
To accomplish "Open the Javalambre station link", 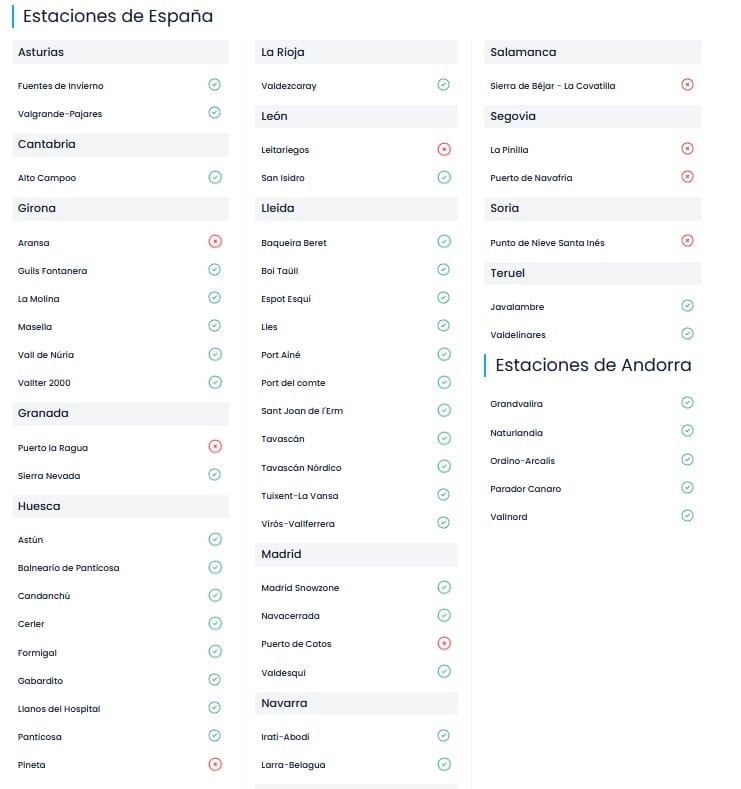I will 517,307.
